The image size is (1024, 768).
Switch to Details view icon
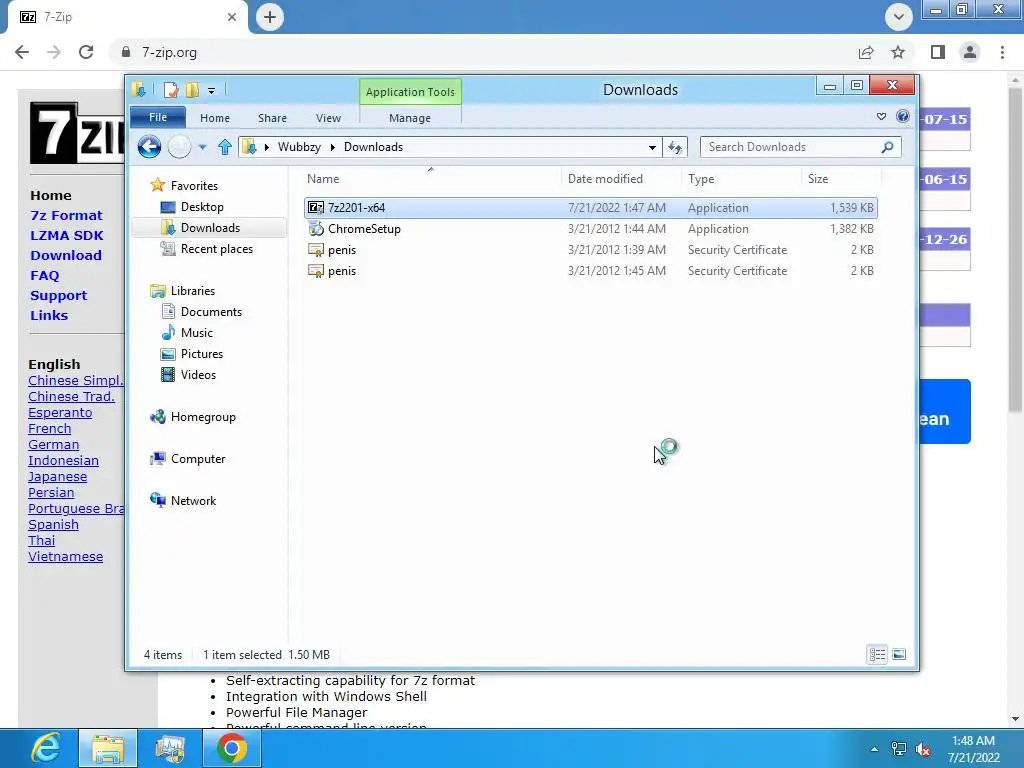coord(877,654)
